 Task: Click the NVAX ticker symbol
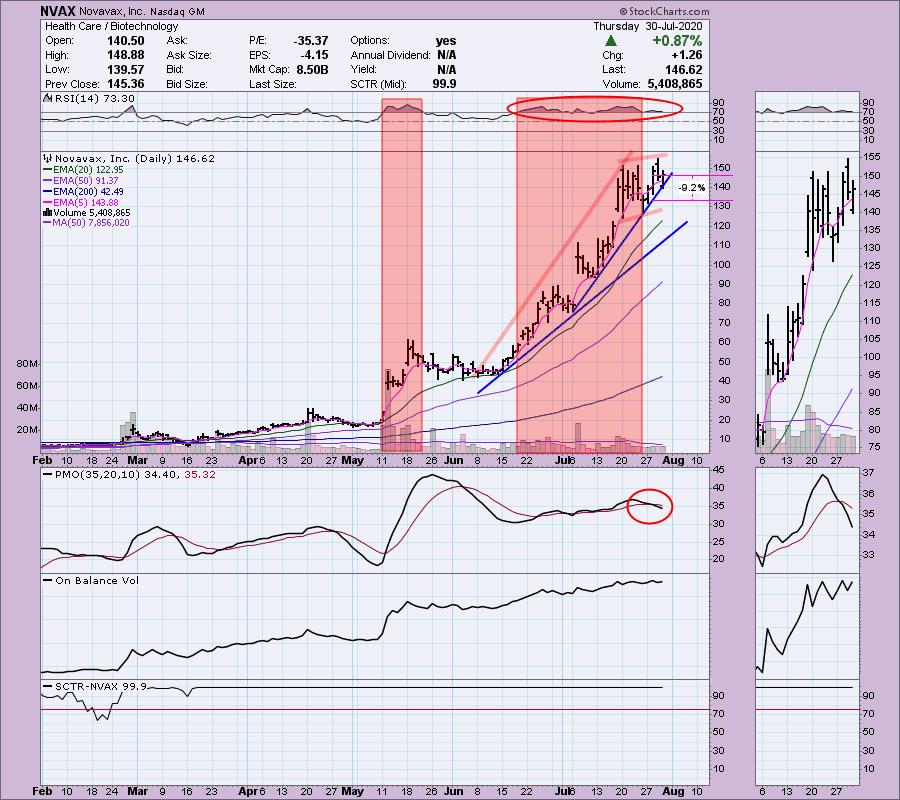pyautogui.click(x=58, y=11)
